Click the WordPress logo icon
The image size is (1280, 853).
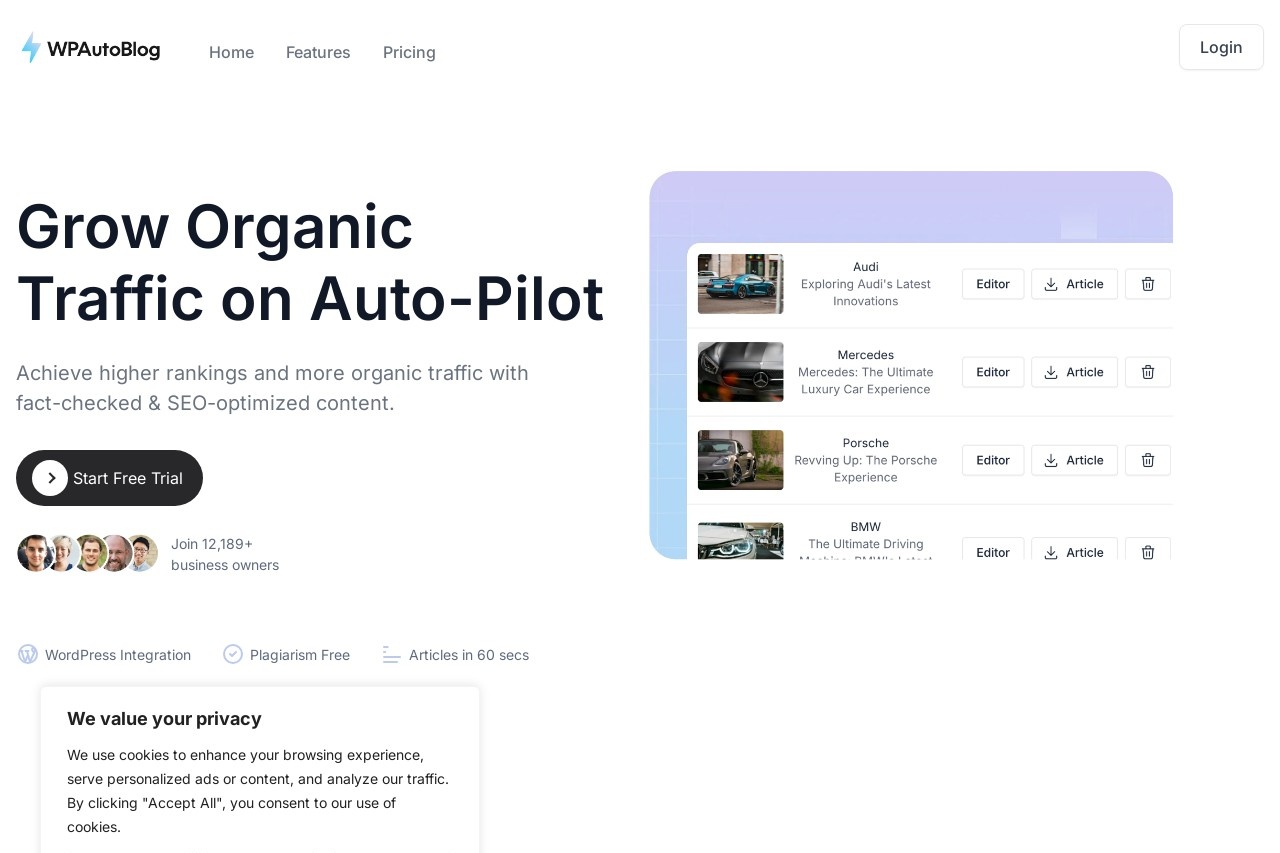click(28, 654)
